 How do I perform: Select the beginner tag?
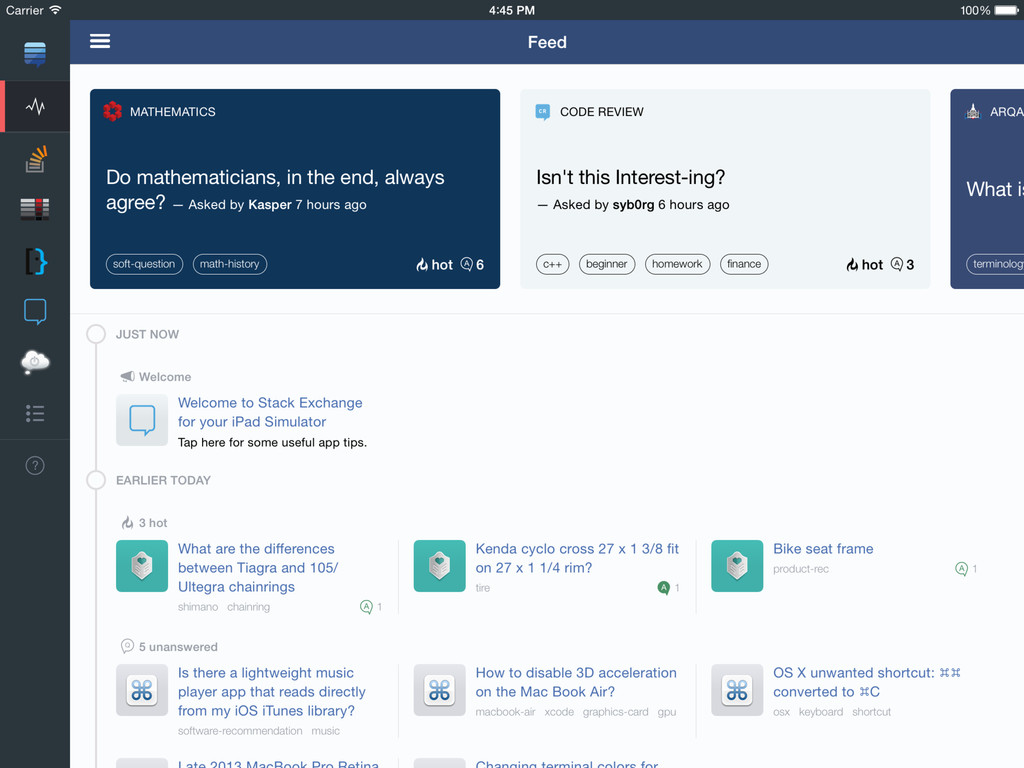607,264
